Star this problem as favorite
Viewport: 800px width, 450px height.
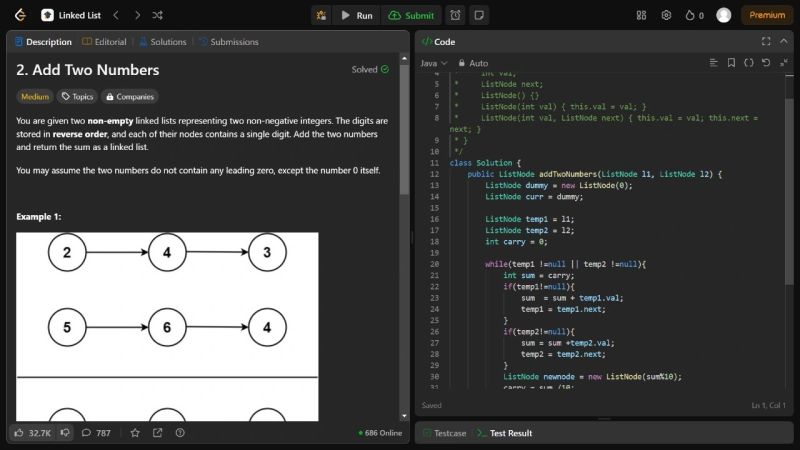pos(135,433)
